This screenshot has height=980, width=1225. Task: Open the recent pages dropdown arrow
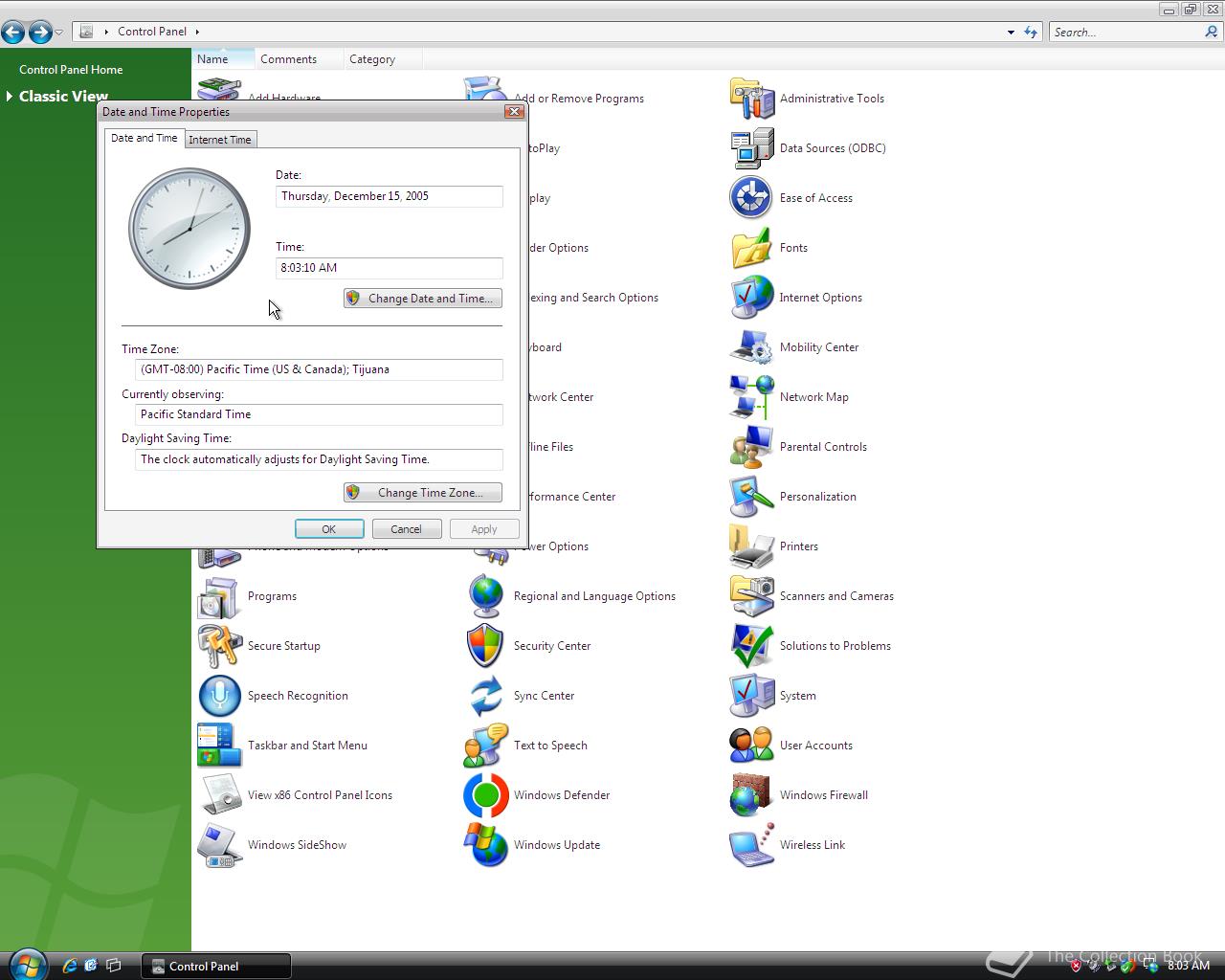[59, 33]
